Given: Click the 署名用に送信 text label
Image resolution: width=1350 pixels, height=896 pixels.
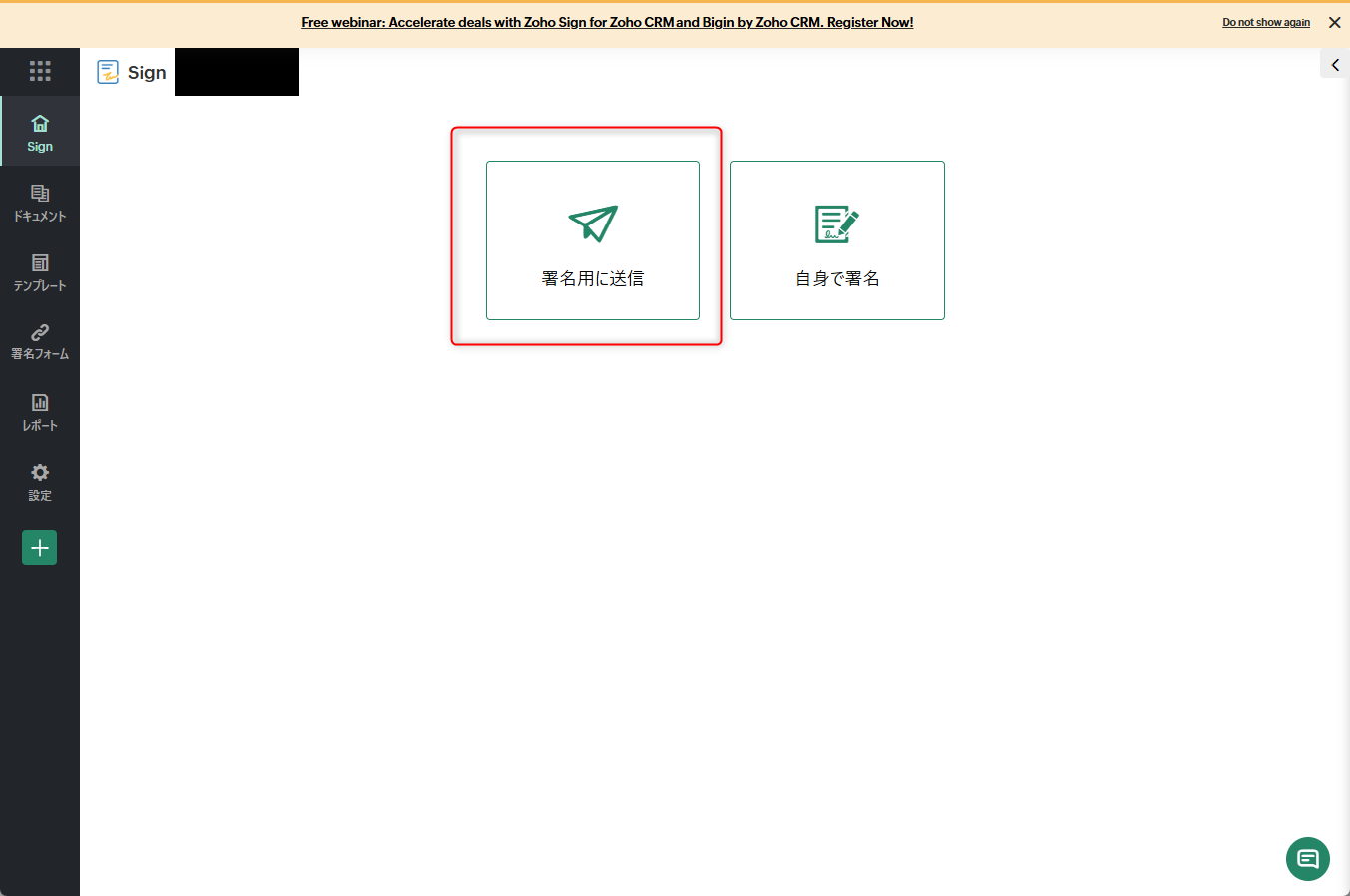Looking at the screenshot, I should pyautogui.click(x=593, y=279).
